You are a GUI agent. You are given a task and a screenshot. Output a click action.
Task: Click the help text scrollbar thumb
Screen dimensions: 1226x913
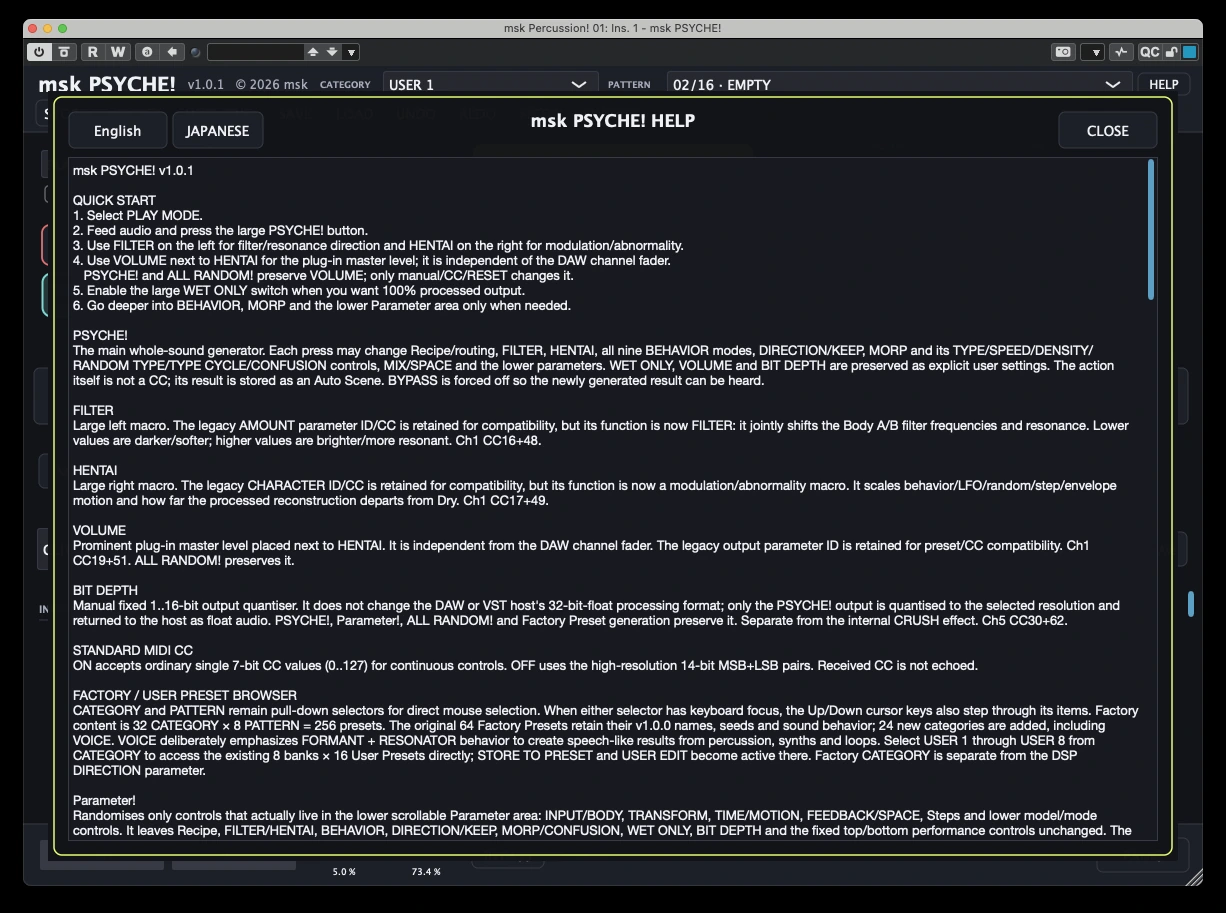coord(1151,229)
